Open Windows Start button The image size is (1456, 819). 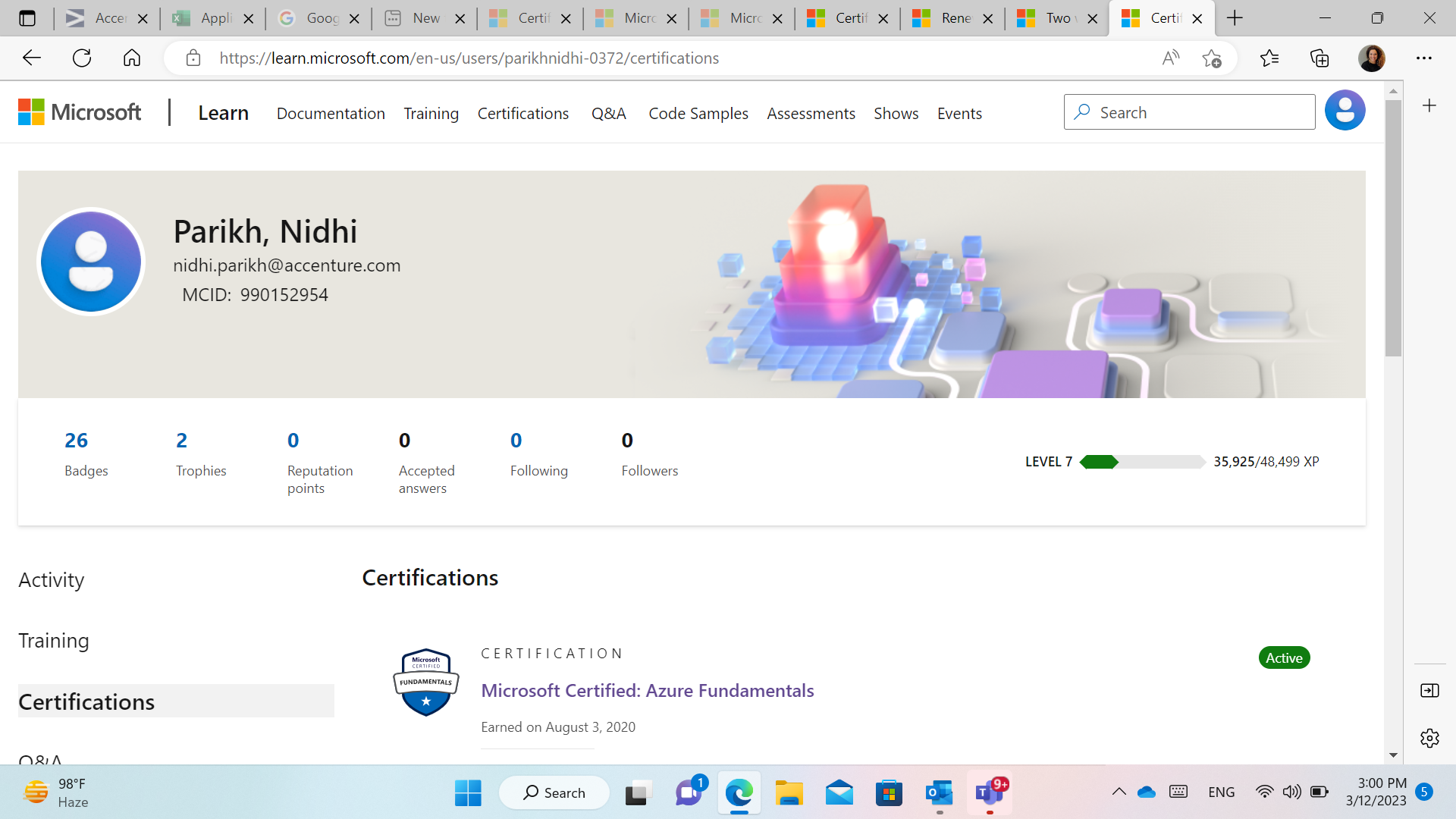click(x=468, y=793)
